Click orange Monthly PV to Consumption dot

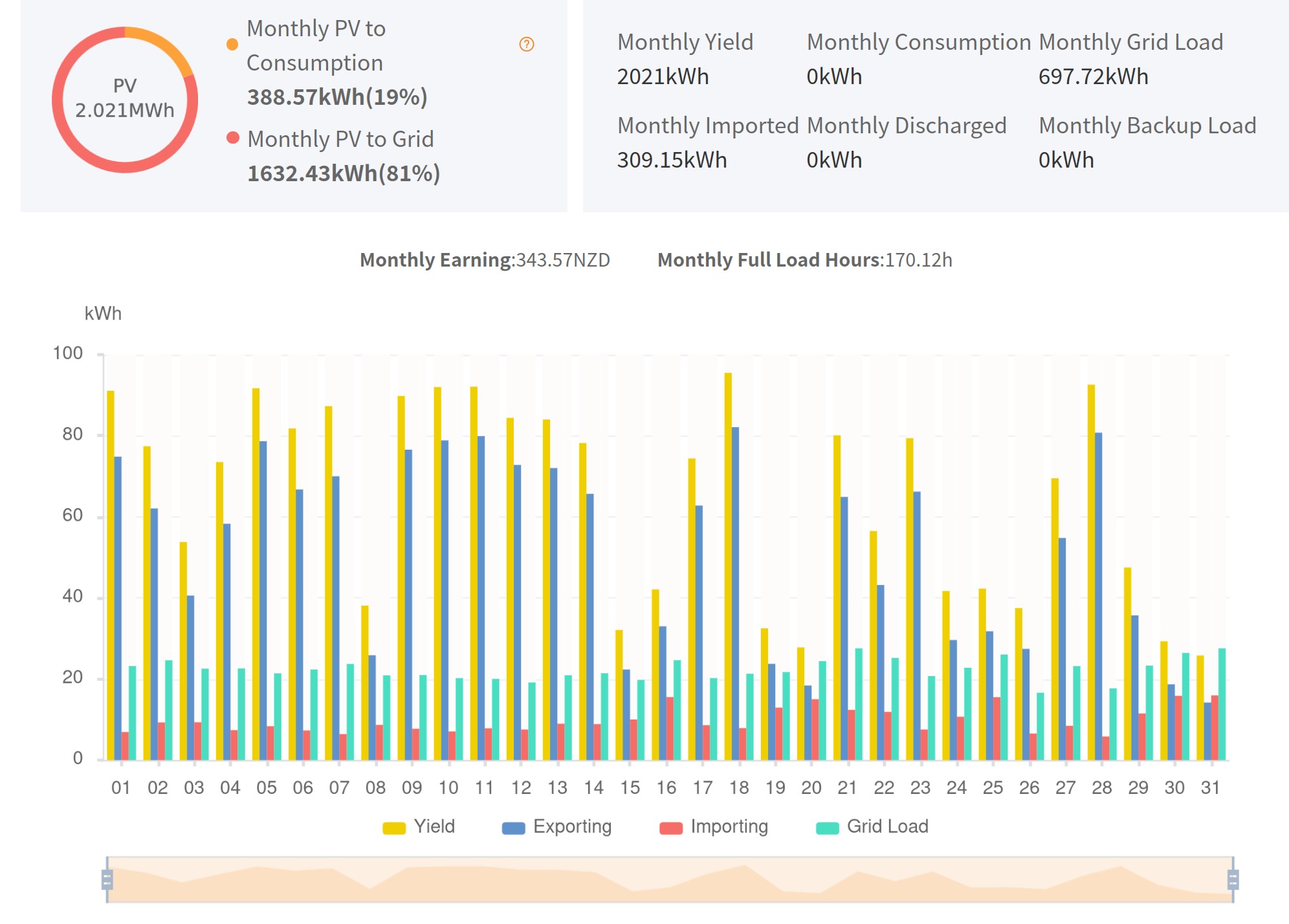[232, 44]
